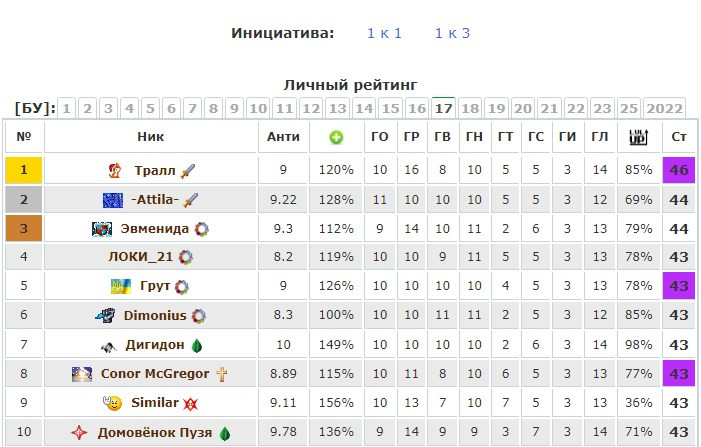Viewport: 701px width, 447px height.
Task: Sort table by Анти column header
Action: 283,137
